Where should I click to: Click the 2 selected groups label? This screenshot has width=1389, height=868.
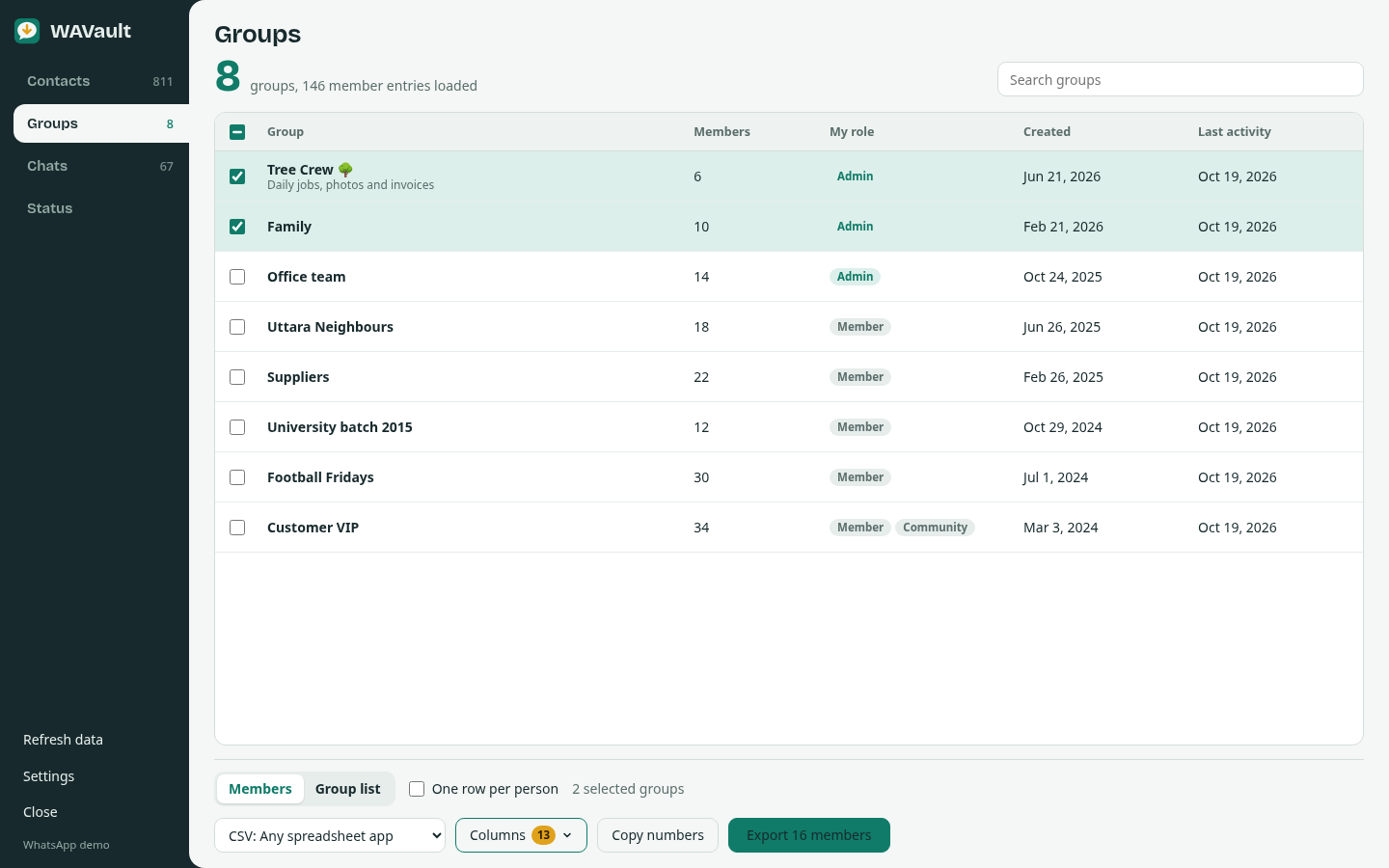628,789
